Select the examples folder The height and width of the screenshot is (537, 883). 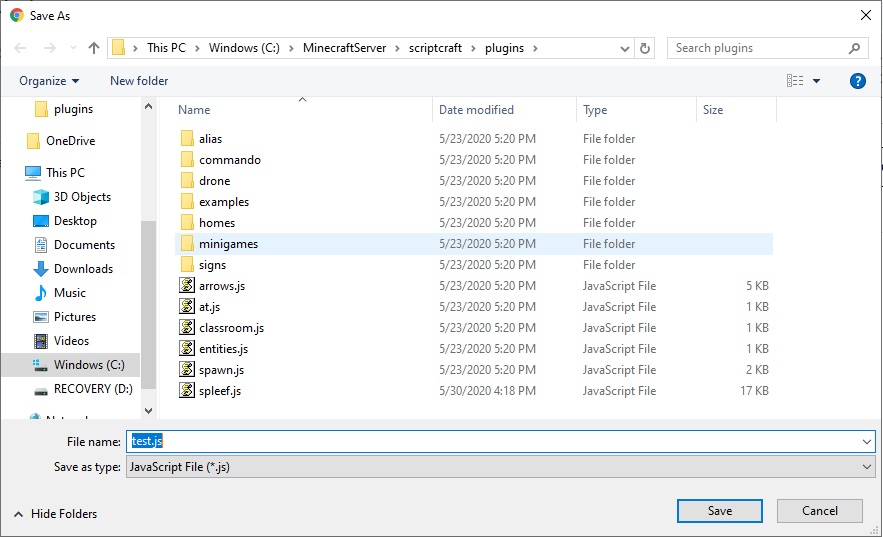[x=224, y=202]
